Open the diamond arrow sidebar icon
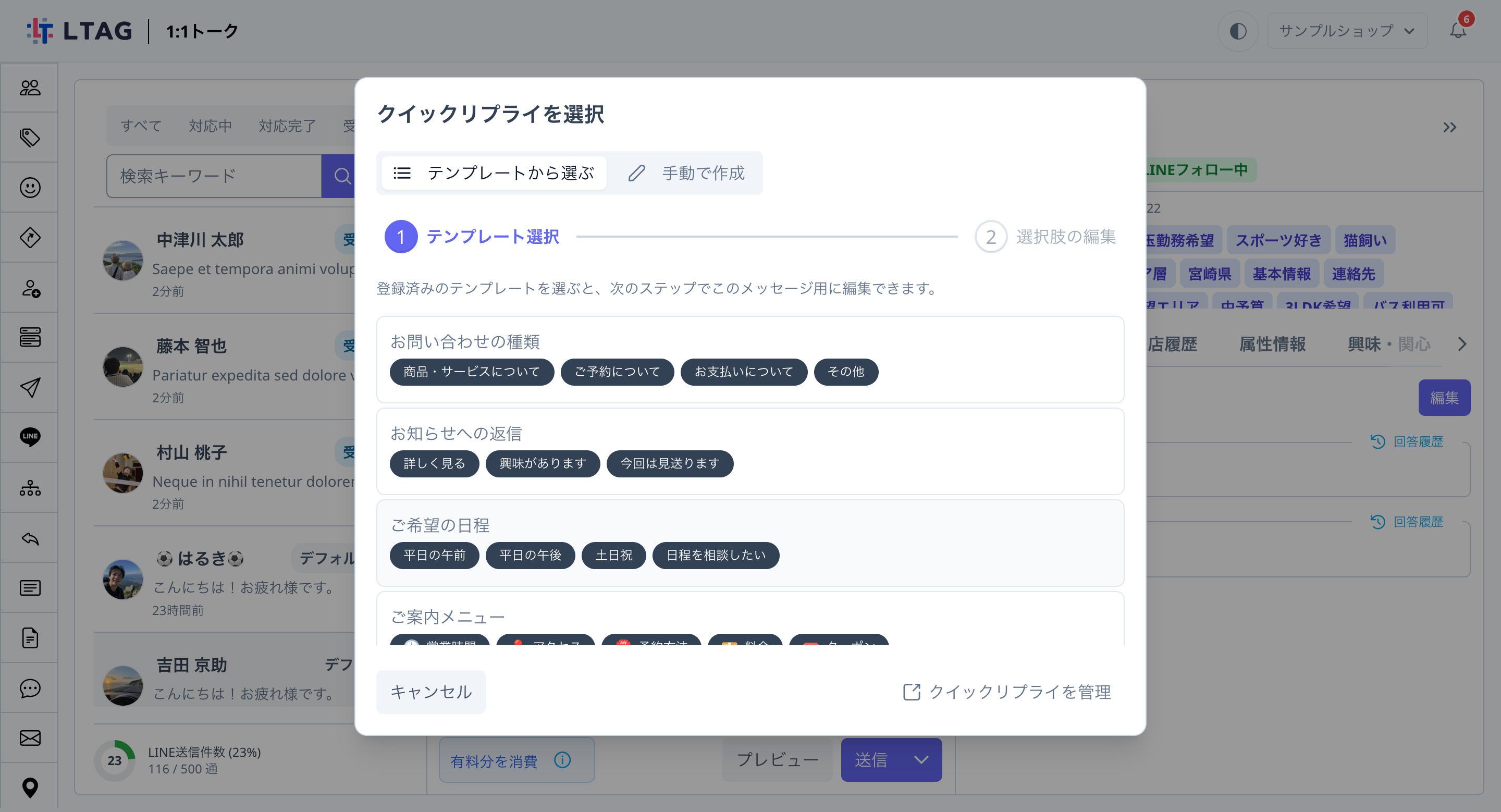This screenshot has height=812, width=1501. coord(30,238)
